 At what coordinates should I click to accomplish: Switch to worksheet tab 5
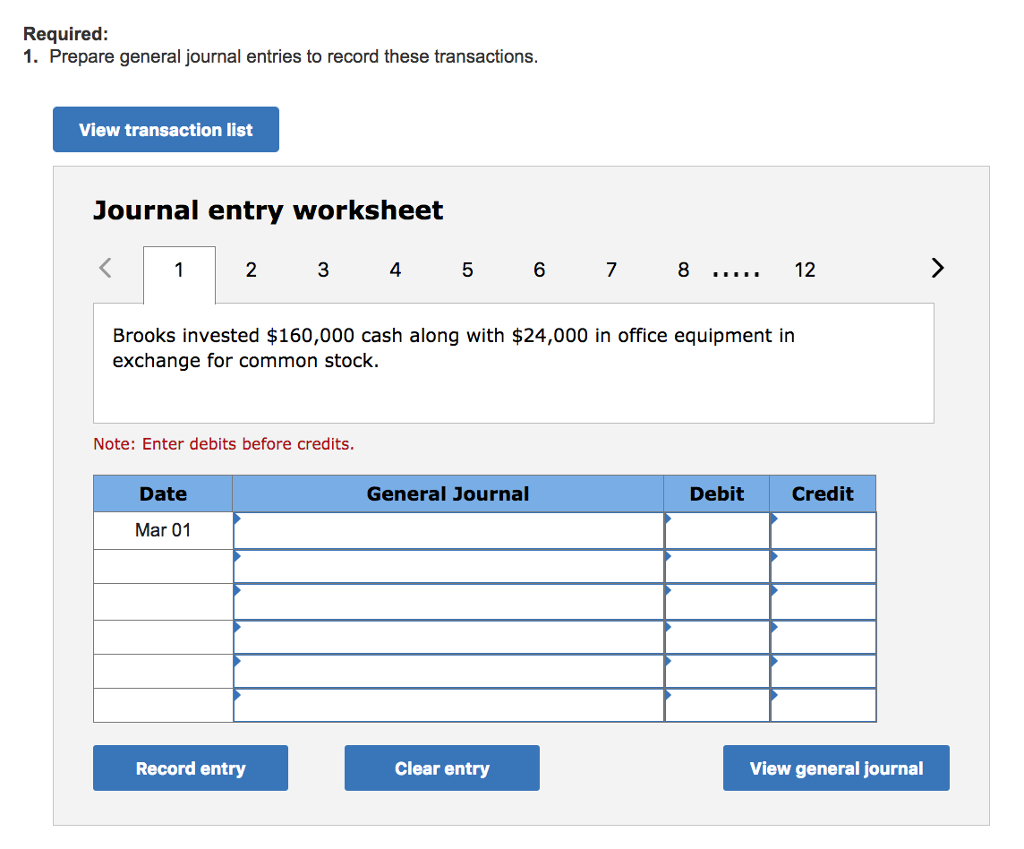[x=468, y=270]
